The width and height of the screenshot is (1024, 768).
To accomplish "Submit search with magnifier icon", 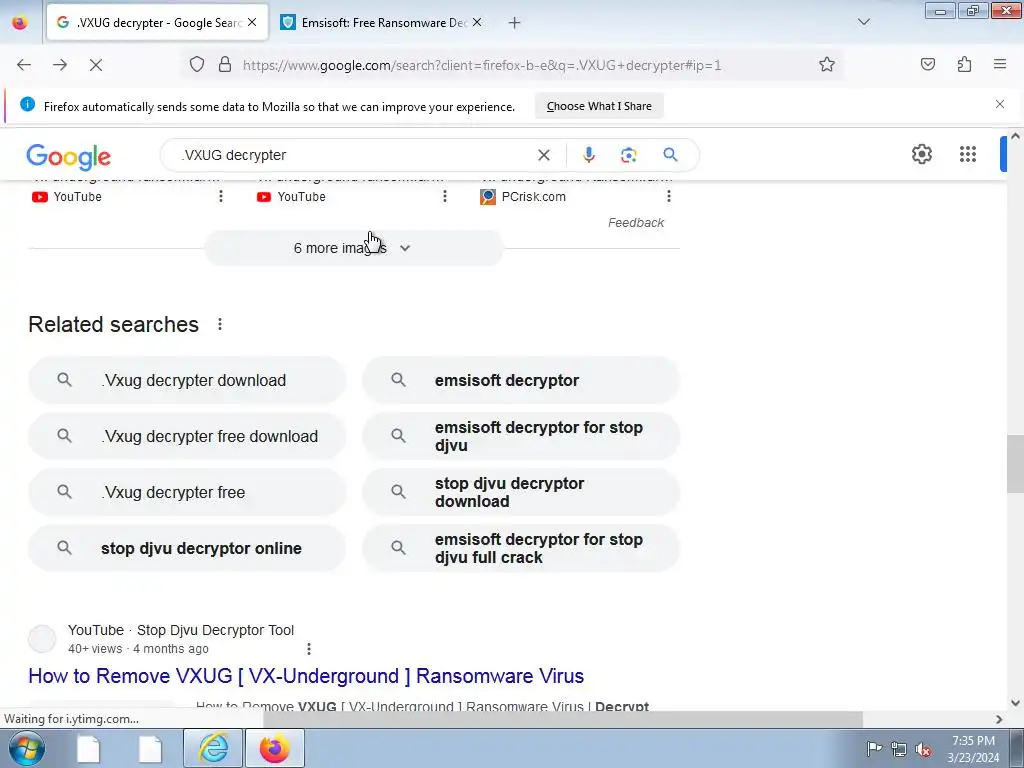I will point(670,155).
